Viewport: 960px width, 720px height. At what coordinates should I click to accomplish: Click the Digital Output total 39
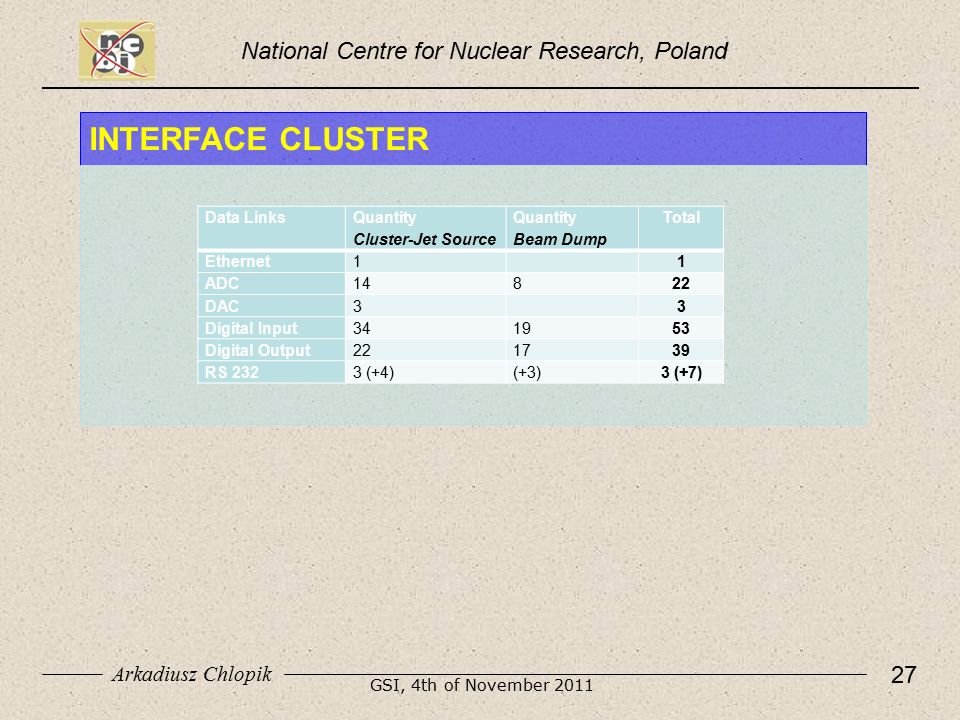(x=681, y=350)
